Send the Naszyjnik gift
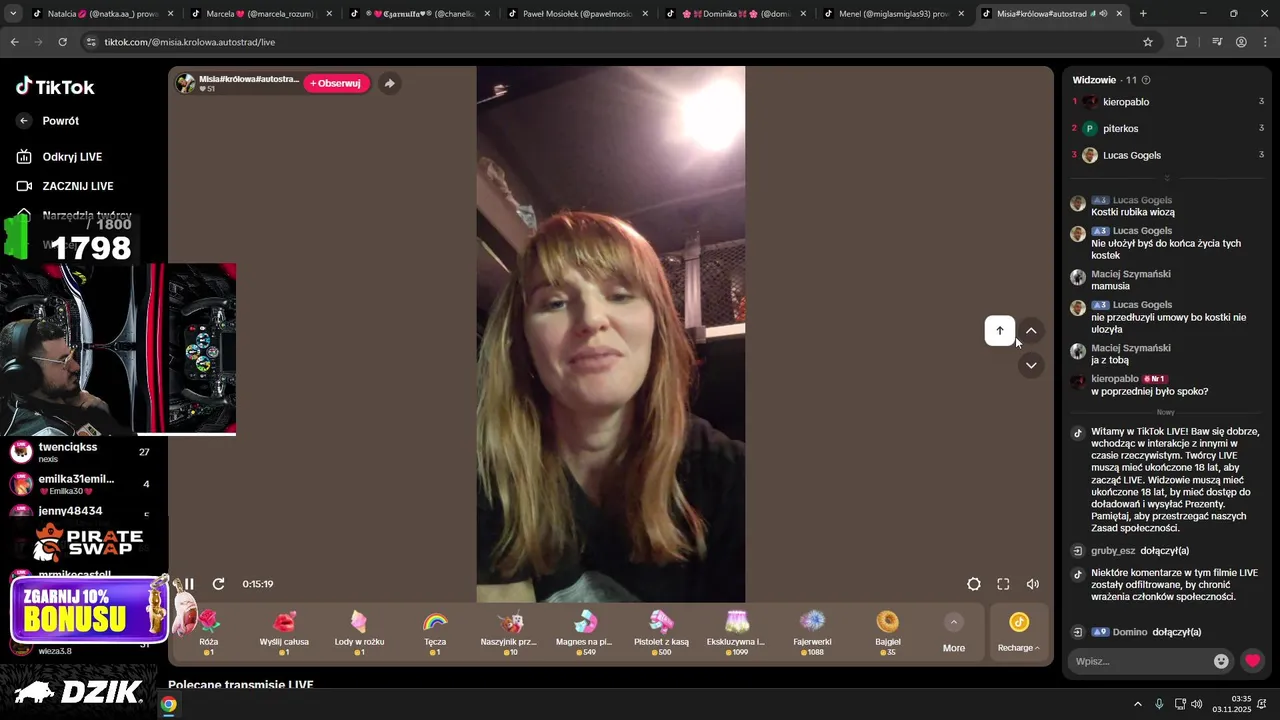Screen dimensions: 1280x720 tap(510, 632)
